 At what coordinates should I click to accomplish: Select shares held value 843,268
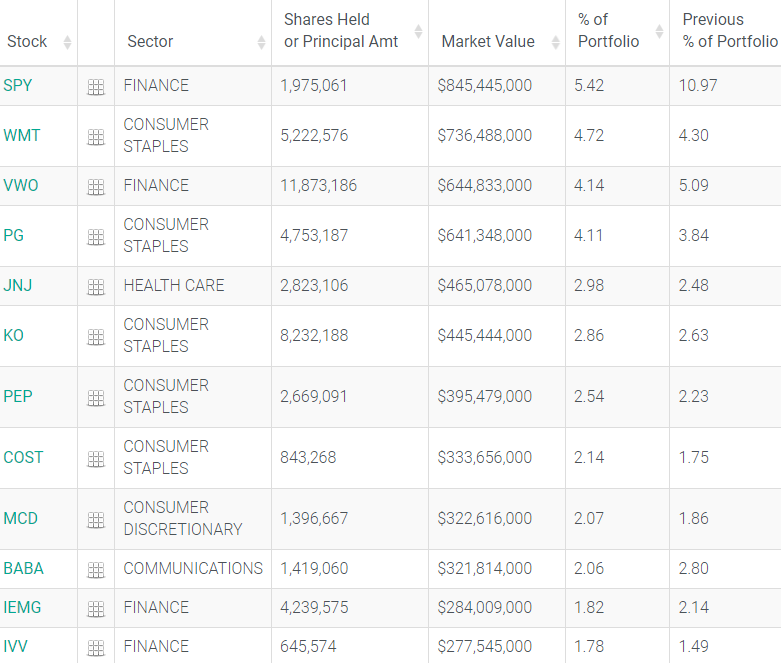pyautogui.click(x=308, y=457)
